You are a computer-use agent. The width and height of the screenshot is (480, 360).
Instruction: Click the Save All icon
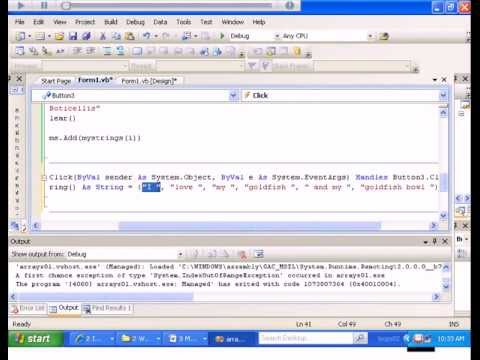pos(87,36)
